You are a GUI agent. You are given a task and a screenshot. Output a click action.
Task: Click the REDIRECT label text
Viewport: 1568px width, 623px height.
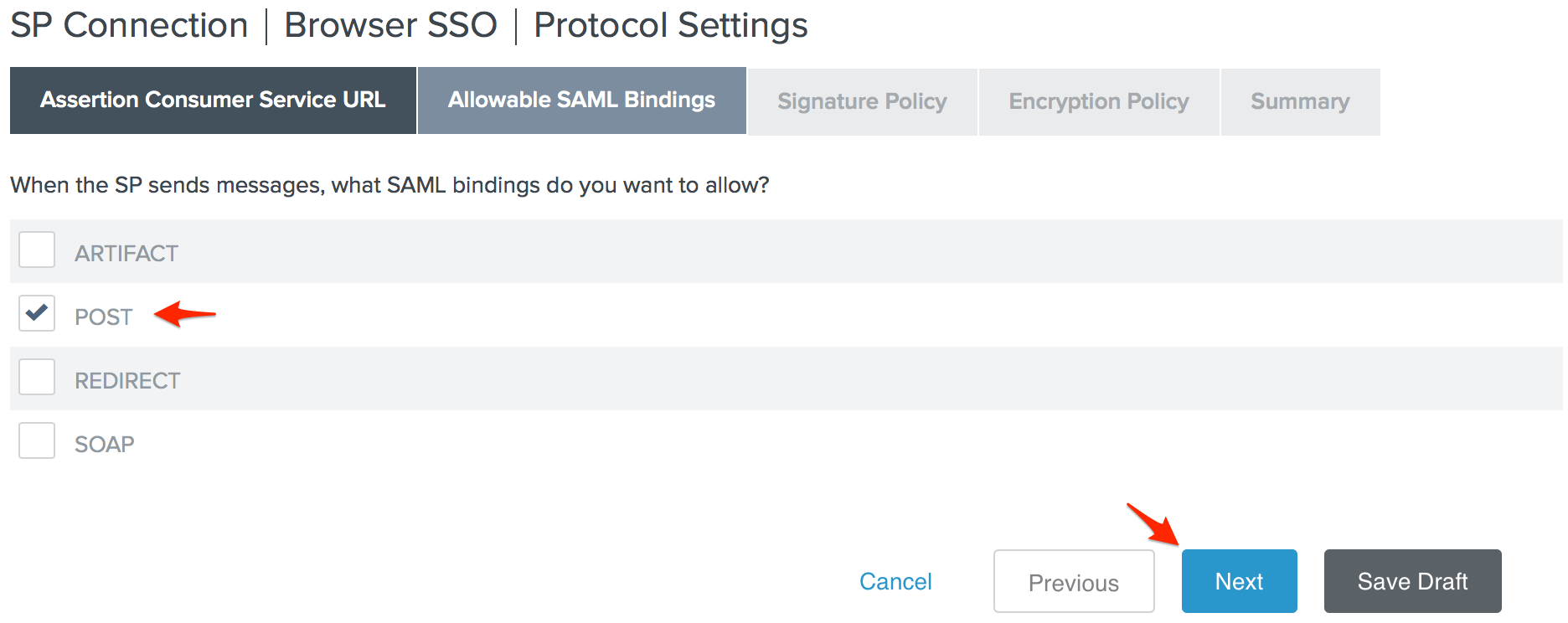point(127,381)
